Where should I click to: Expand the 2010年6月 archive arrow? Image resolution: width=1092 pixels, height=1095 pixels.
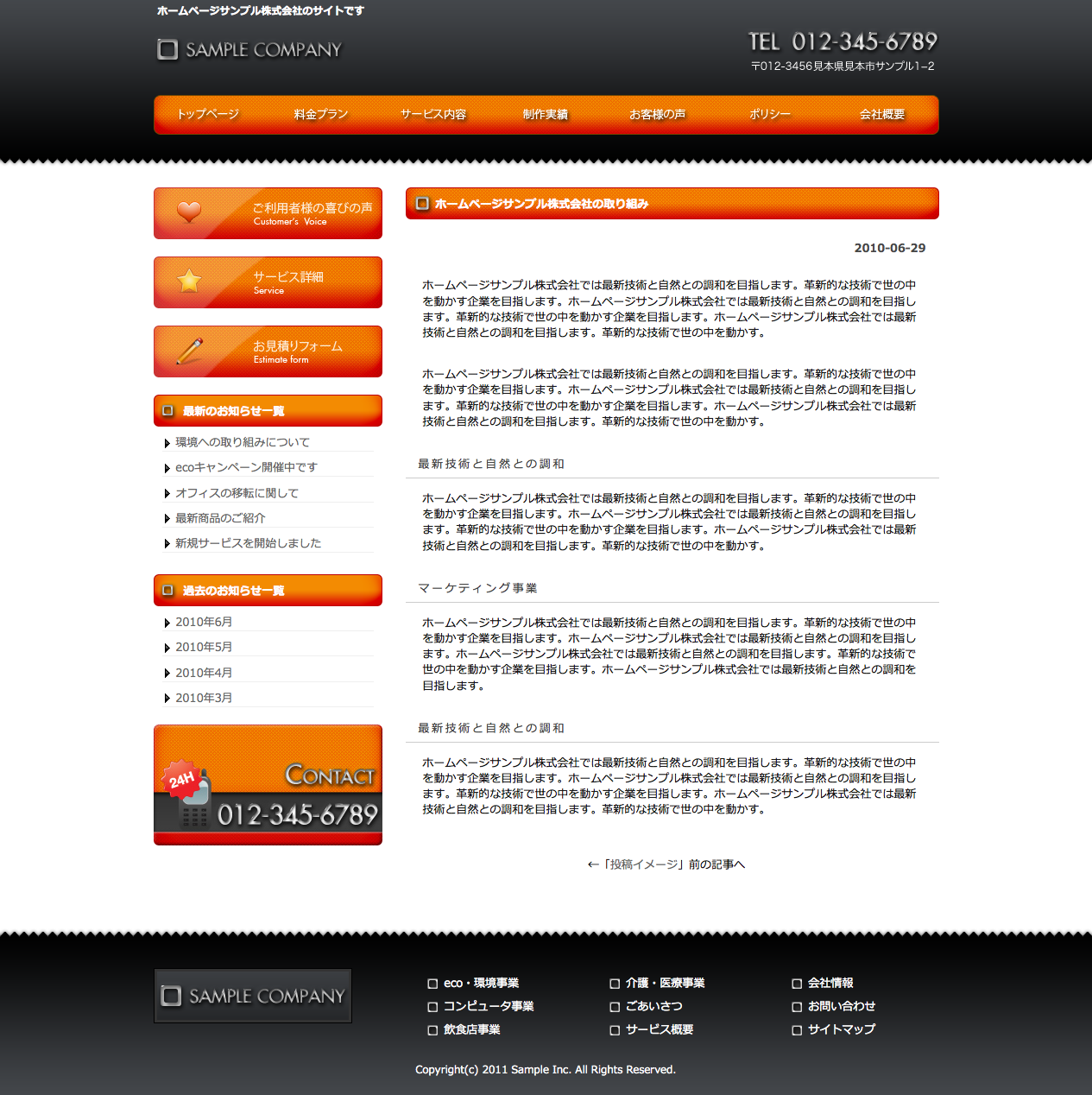point(167,623)
